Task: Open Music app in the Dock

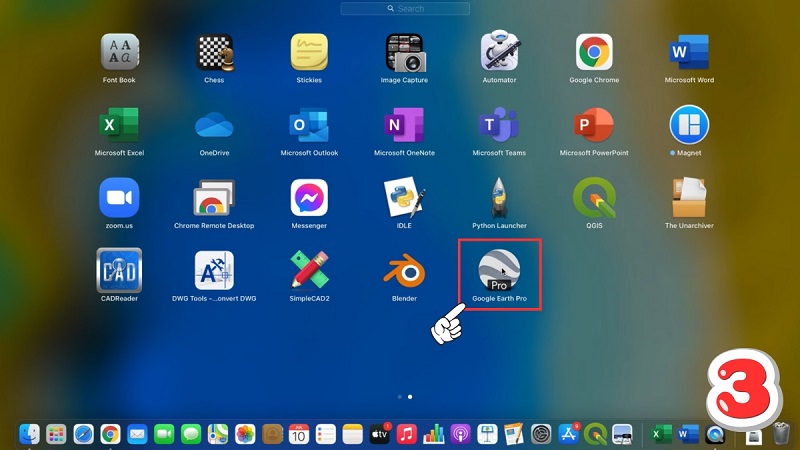Action: point(406,434)
